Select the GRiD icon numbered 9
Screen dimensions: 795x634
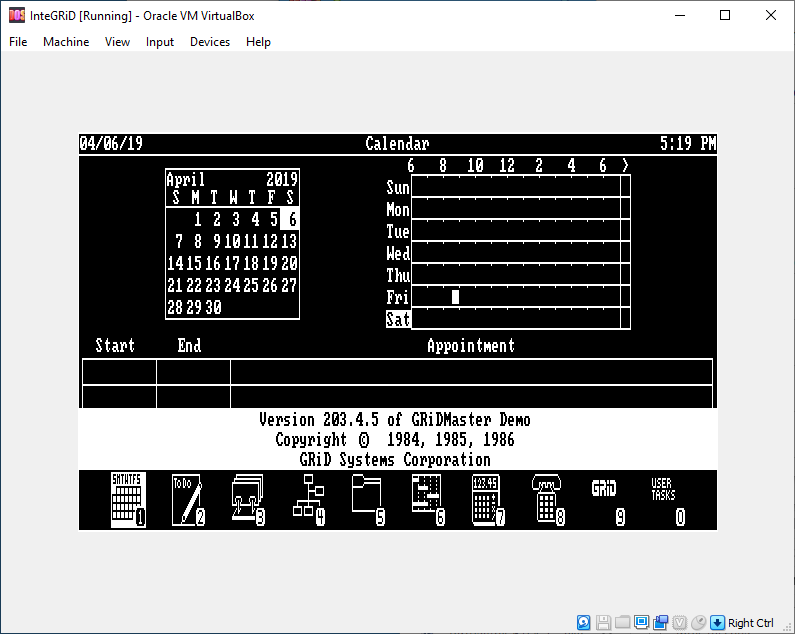[606, 499]
